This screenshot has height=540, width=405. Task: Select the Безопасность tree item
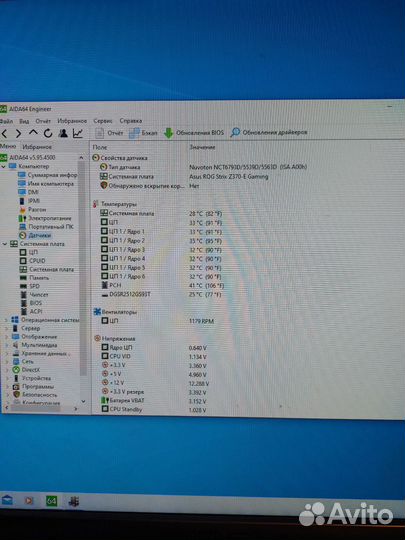click(x=35, y=395)
